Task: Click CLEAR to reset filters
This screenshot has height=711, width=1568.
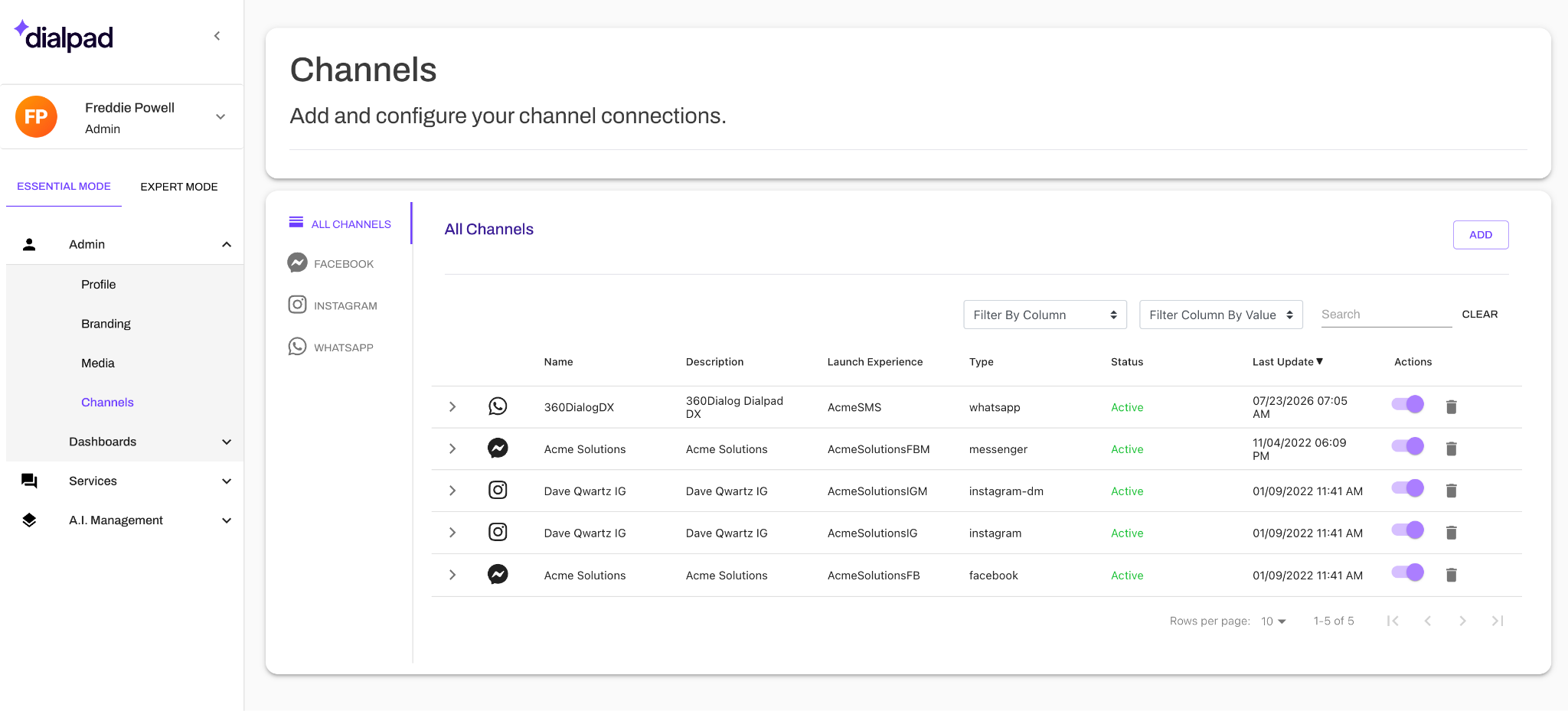Action: (x=1480, y=315)
